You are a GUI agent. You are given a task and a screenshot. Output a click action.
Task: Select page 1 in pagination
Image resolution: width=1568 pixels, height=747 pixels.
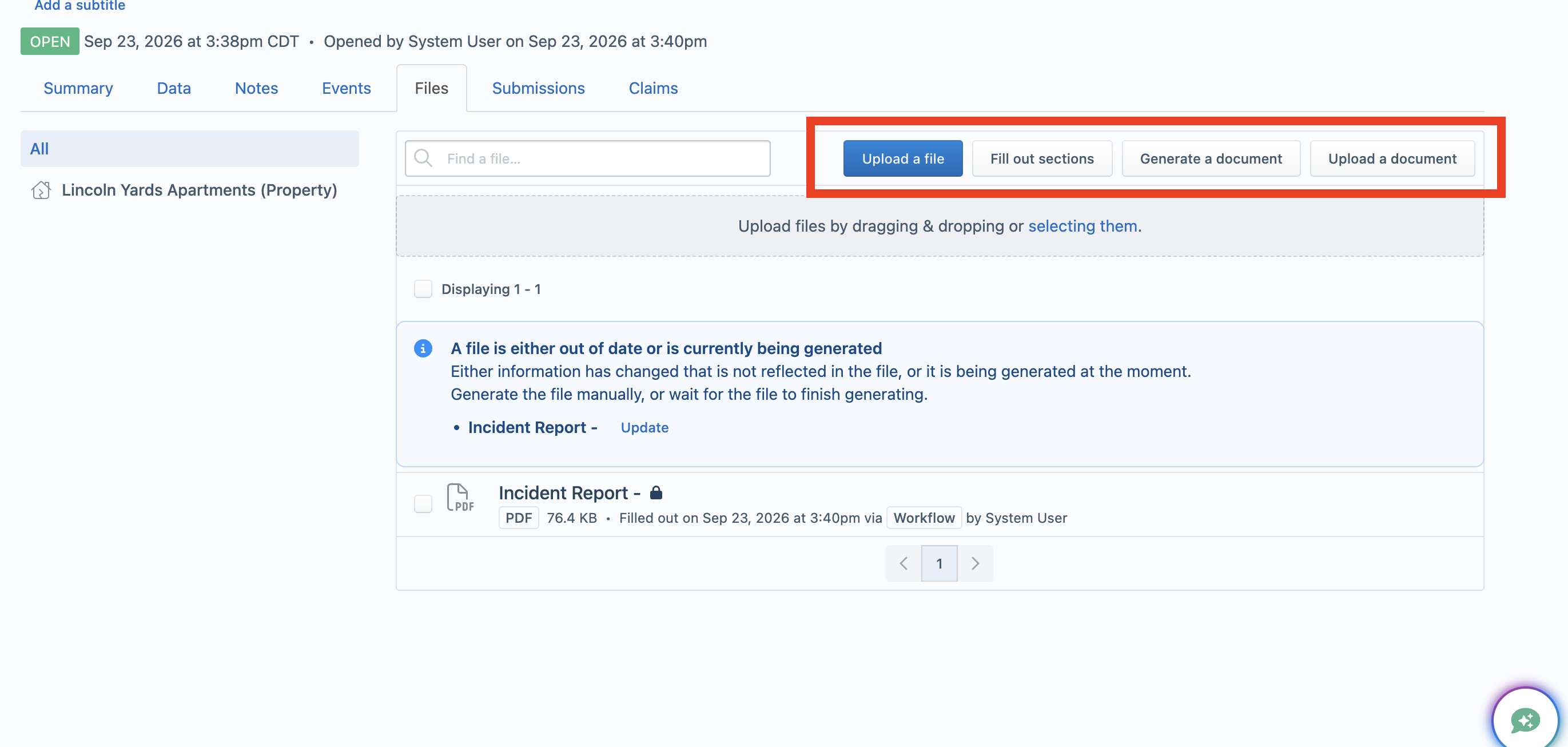pyautogui.click(x=939, y=563)
